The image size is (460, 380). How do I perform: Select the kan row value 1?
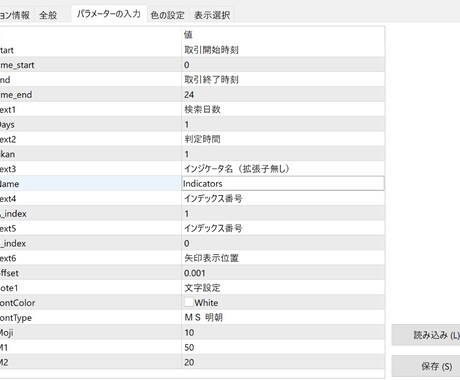(283, 154)
